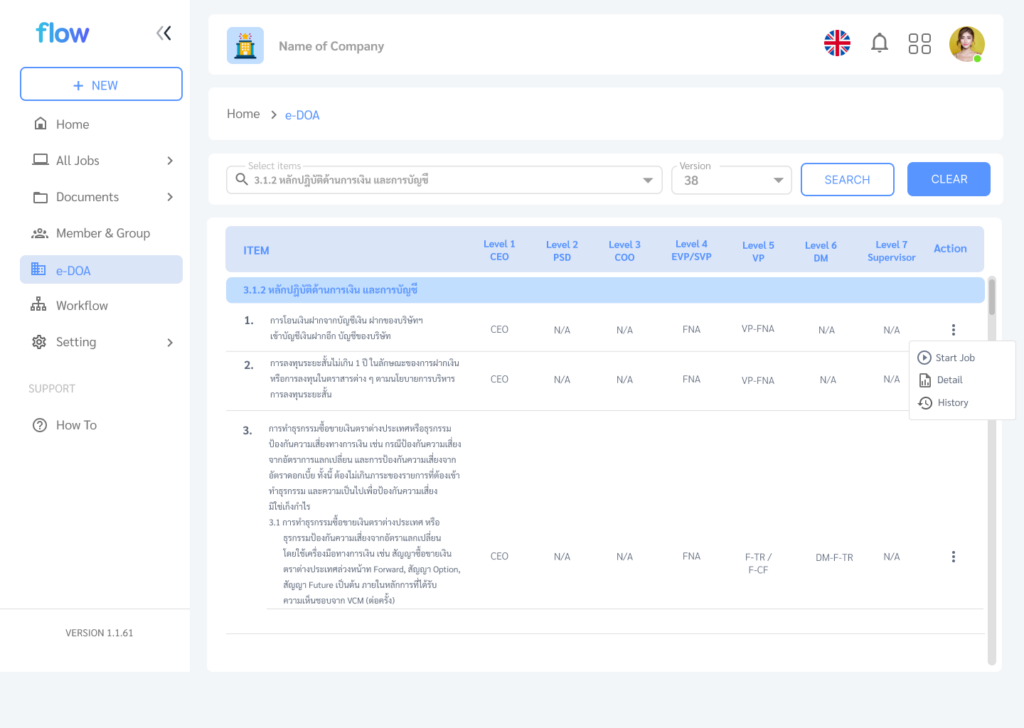Click Level 6 DM column header

tap(820, 251)
